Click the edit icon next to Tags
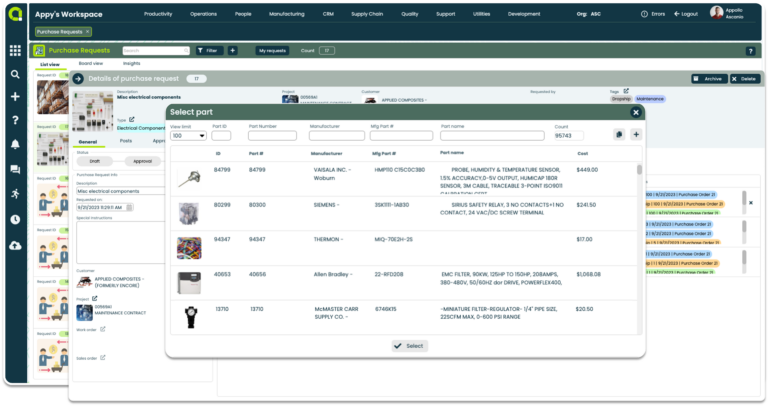This screenshot has width=768, height=406. 626,91
